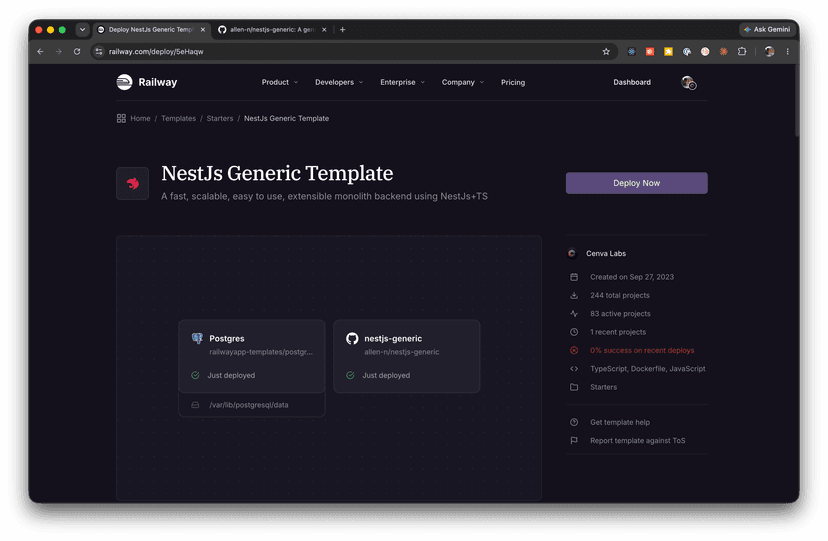Go back with browser back arrow

point(41,51)
